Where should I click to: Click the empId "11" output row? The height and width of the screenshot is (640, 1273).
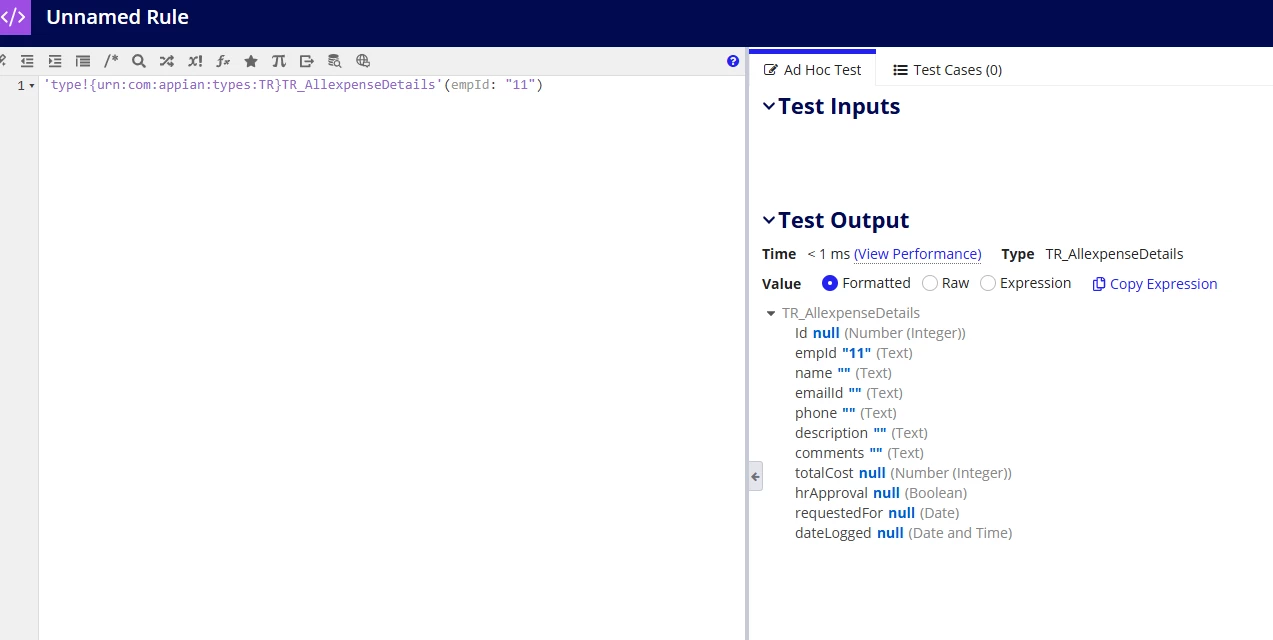(x=854, y=353)
